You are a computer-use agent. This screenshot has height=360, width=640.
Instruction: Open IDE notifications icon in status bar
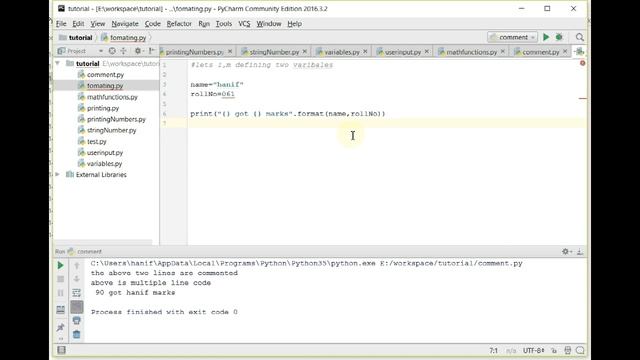pos(580,350)
